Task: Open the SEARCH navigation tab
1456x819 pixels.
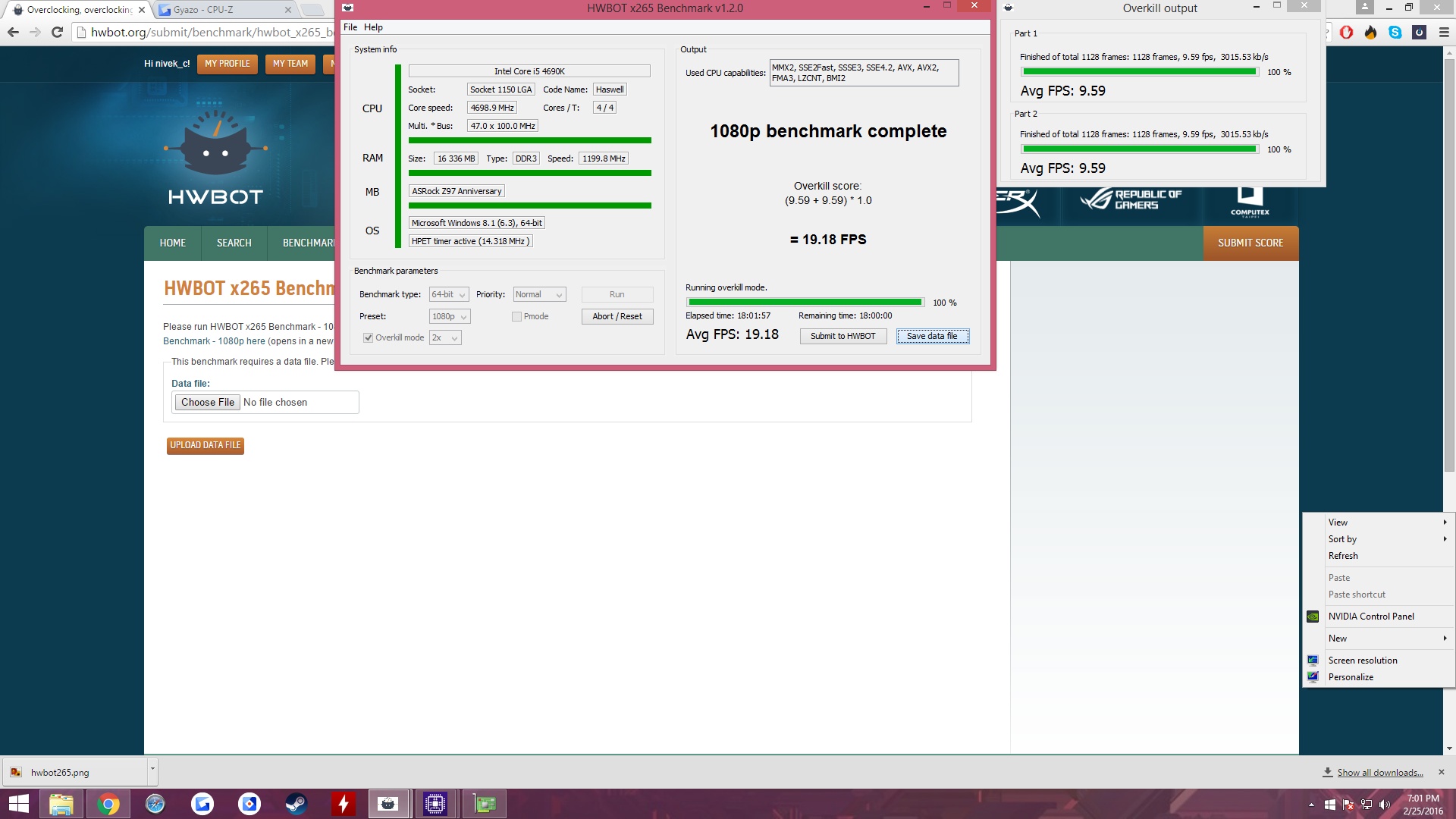Action: tap(234, 243)
